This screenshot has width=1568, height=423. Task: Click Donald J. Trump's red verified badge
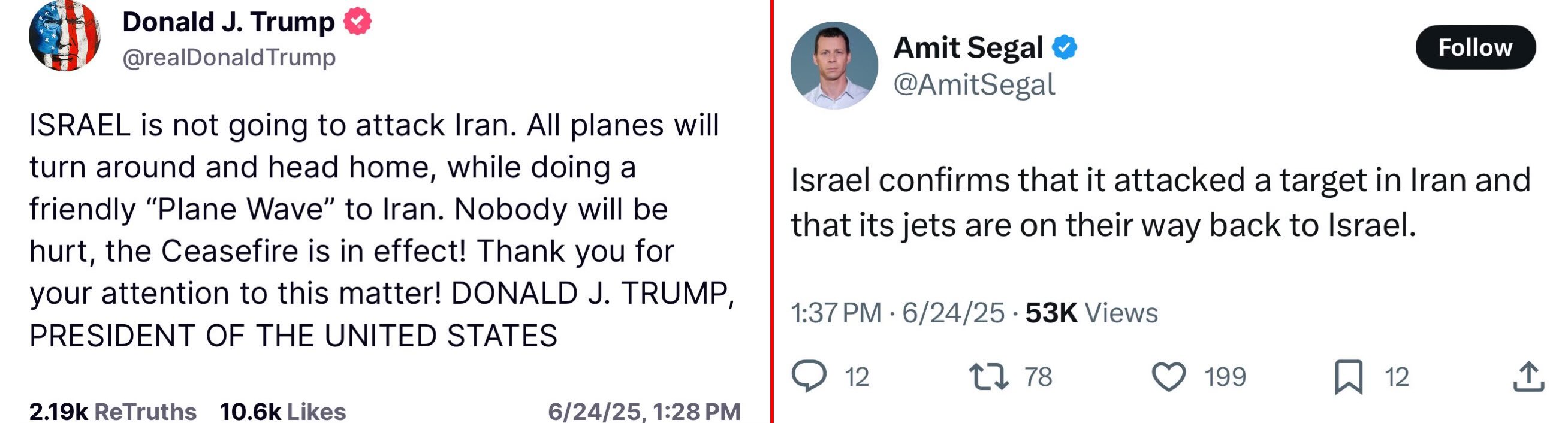tap(357, 22)
